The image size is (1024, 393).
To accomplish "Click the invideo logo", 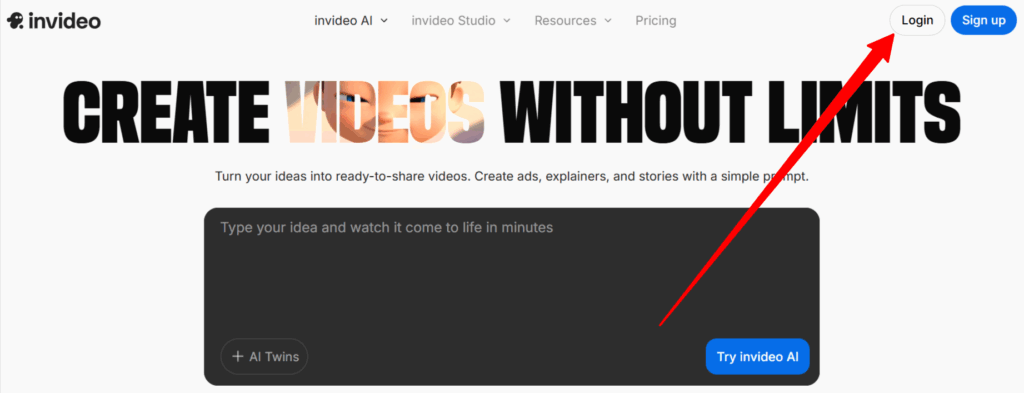I will 54,21.
